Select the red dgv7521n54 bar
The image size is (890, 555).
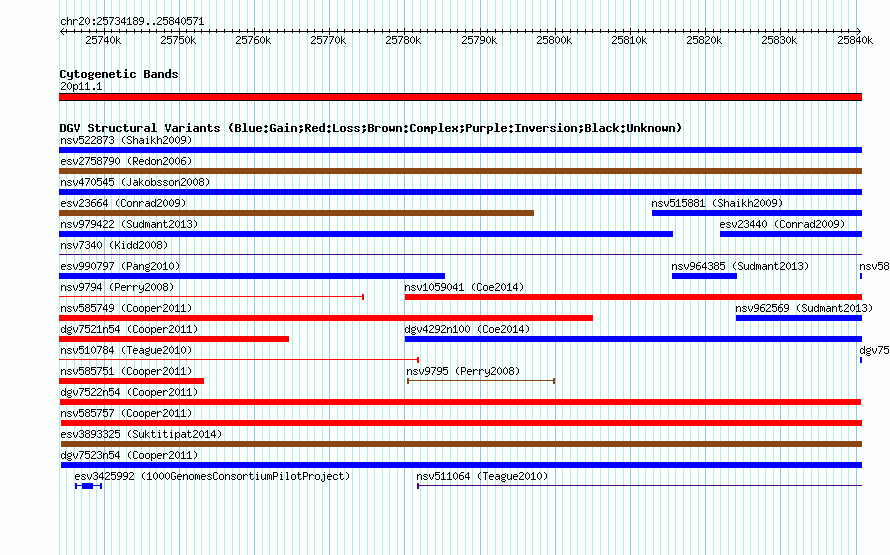pos(174,339)
